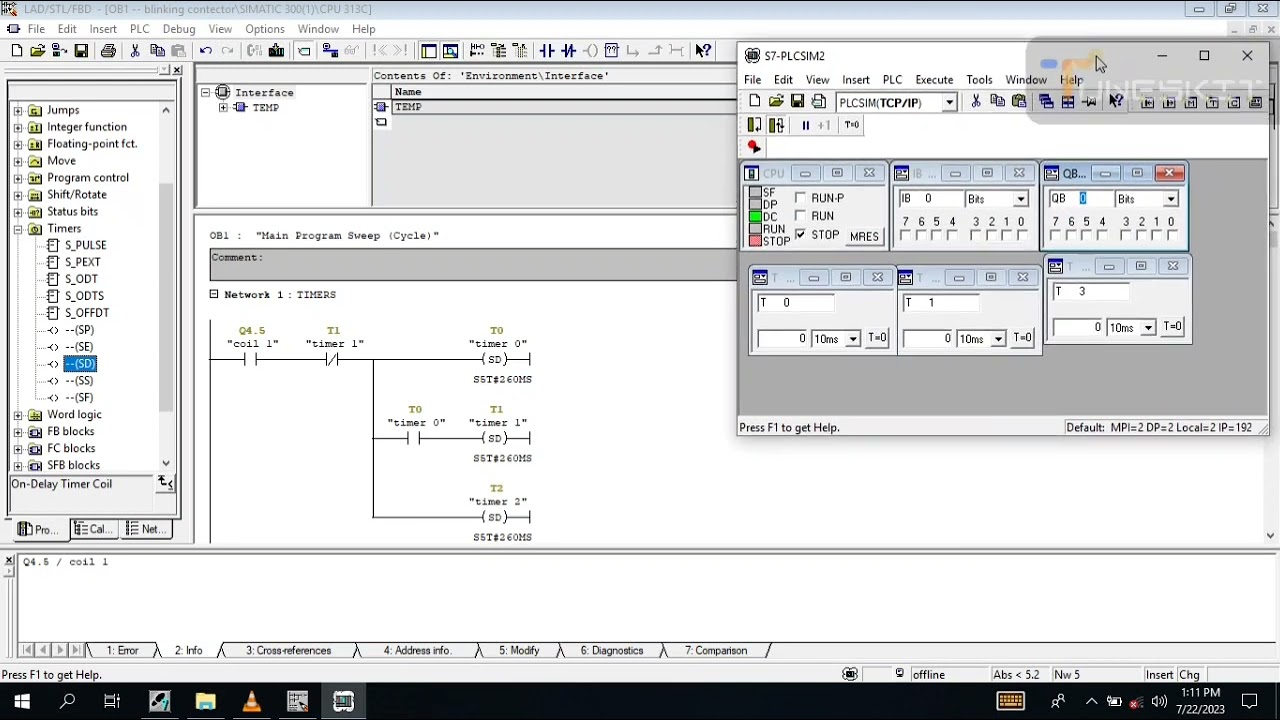Screen dimensions: 1280x720
Task: Click PLCSIM context help arrow icon
Action: (1116, 101)
